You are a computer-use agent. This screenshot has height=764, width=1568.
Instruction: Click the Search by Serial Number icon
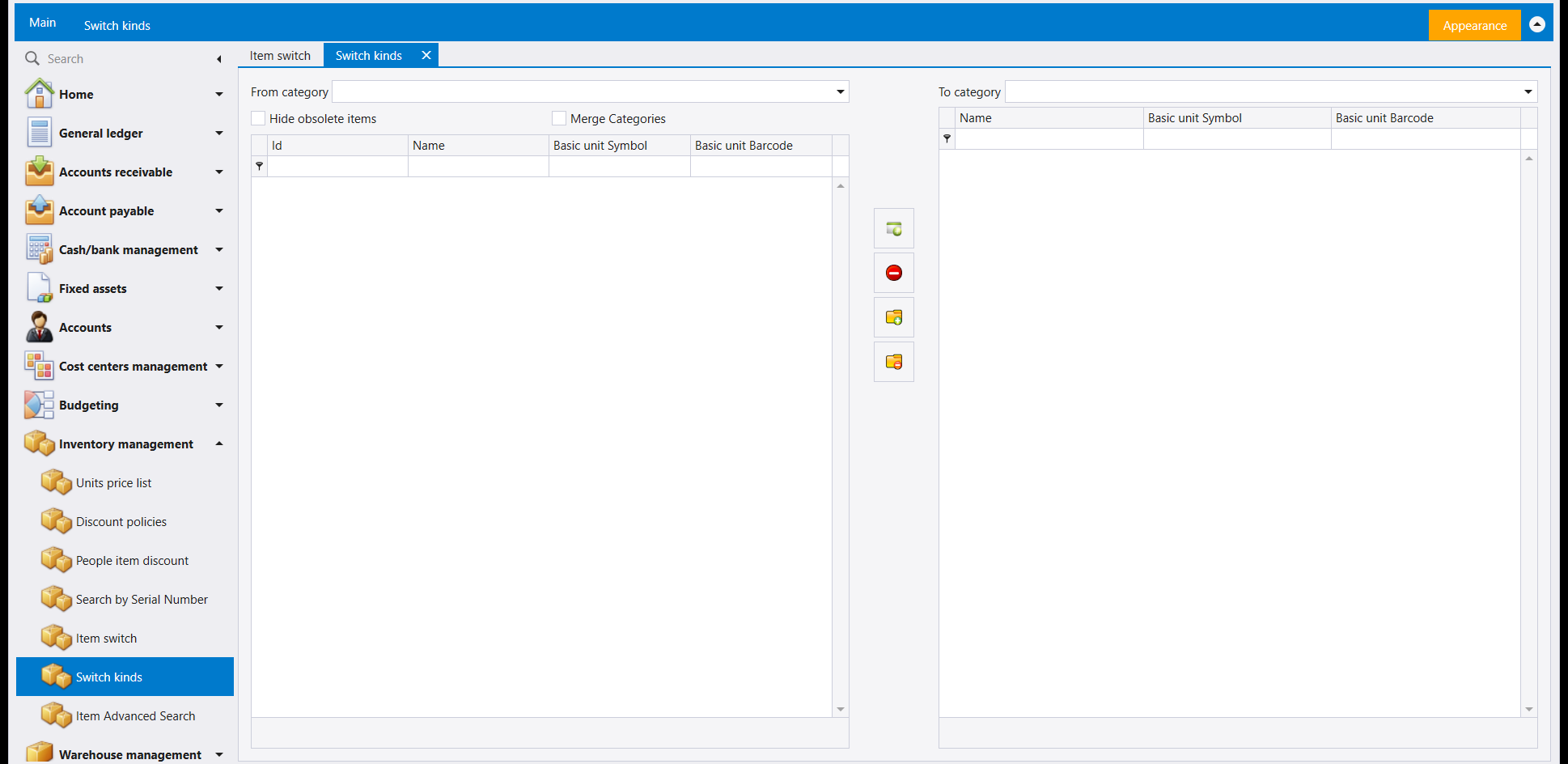[x=57, y=599]
